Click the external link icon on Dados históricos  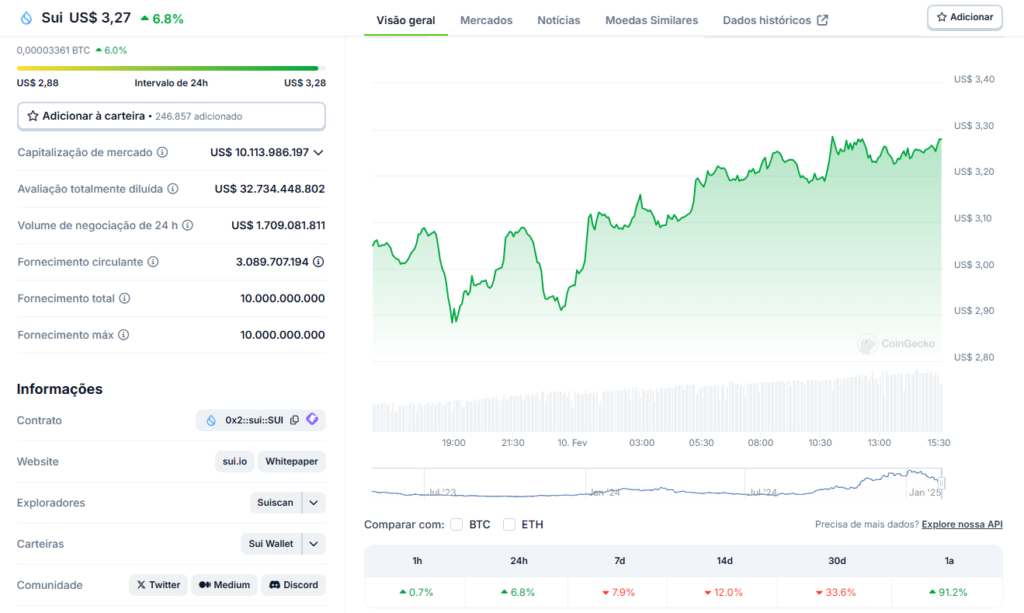823,20
